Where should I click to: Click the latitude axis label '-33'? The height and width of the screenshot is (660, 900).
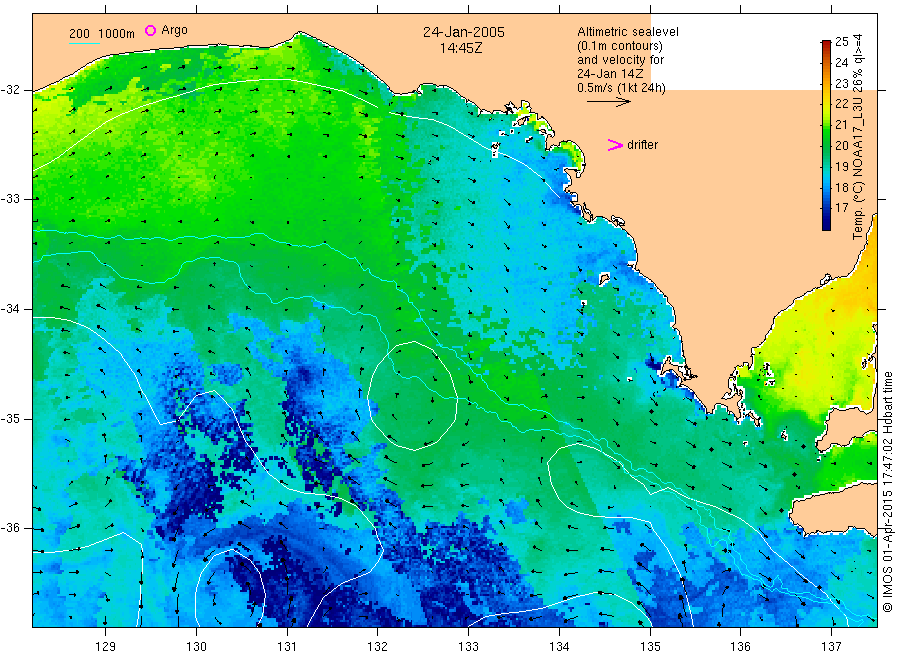click(10, 199)
